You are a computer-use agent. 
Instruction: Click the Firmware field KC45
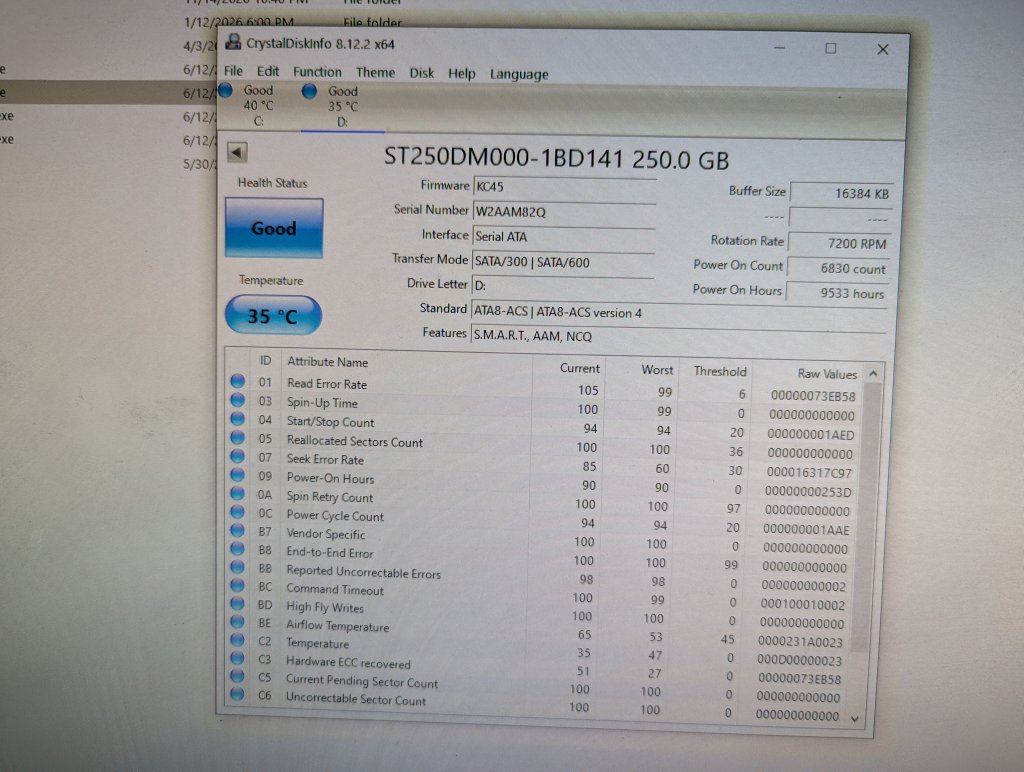point(564,187)
